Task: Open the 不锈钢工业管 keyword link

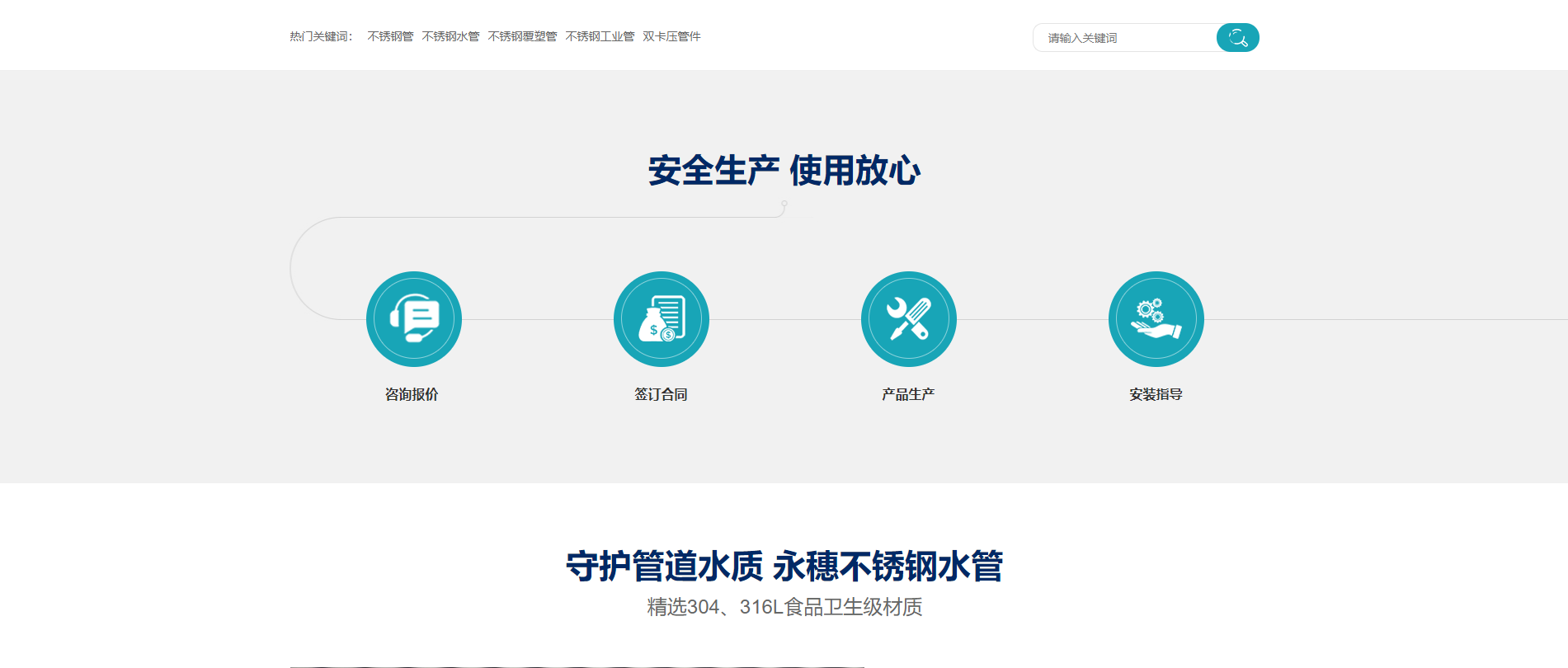Action: (600, 36)
